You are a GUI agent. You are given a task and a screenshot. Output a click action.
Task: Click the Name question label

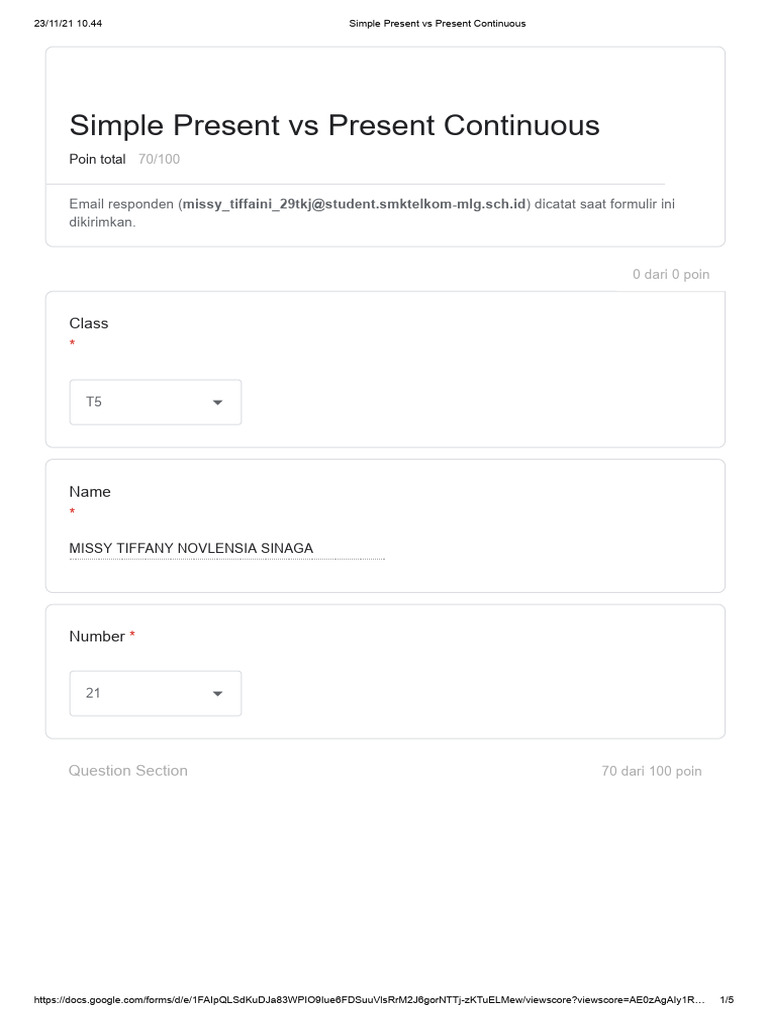pyautogui.click(x=90, y=492)
